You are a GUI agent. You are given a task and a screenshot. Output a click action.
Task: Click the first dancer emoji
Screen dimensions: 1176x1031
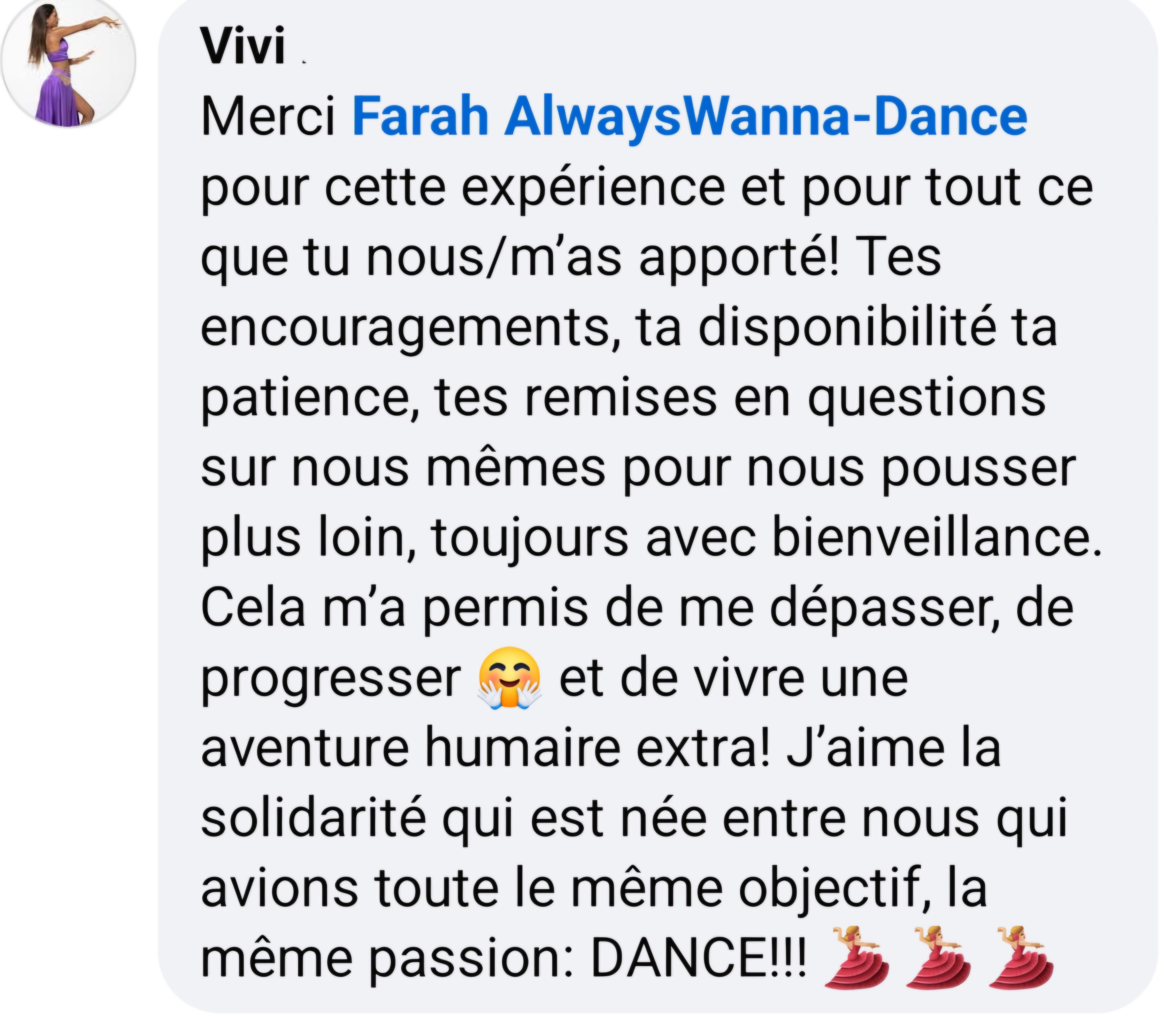pos(856,957)
